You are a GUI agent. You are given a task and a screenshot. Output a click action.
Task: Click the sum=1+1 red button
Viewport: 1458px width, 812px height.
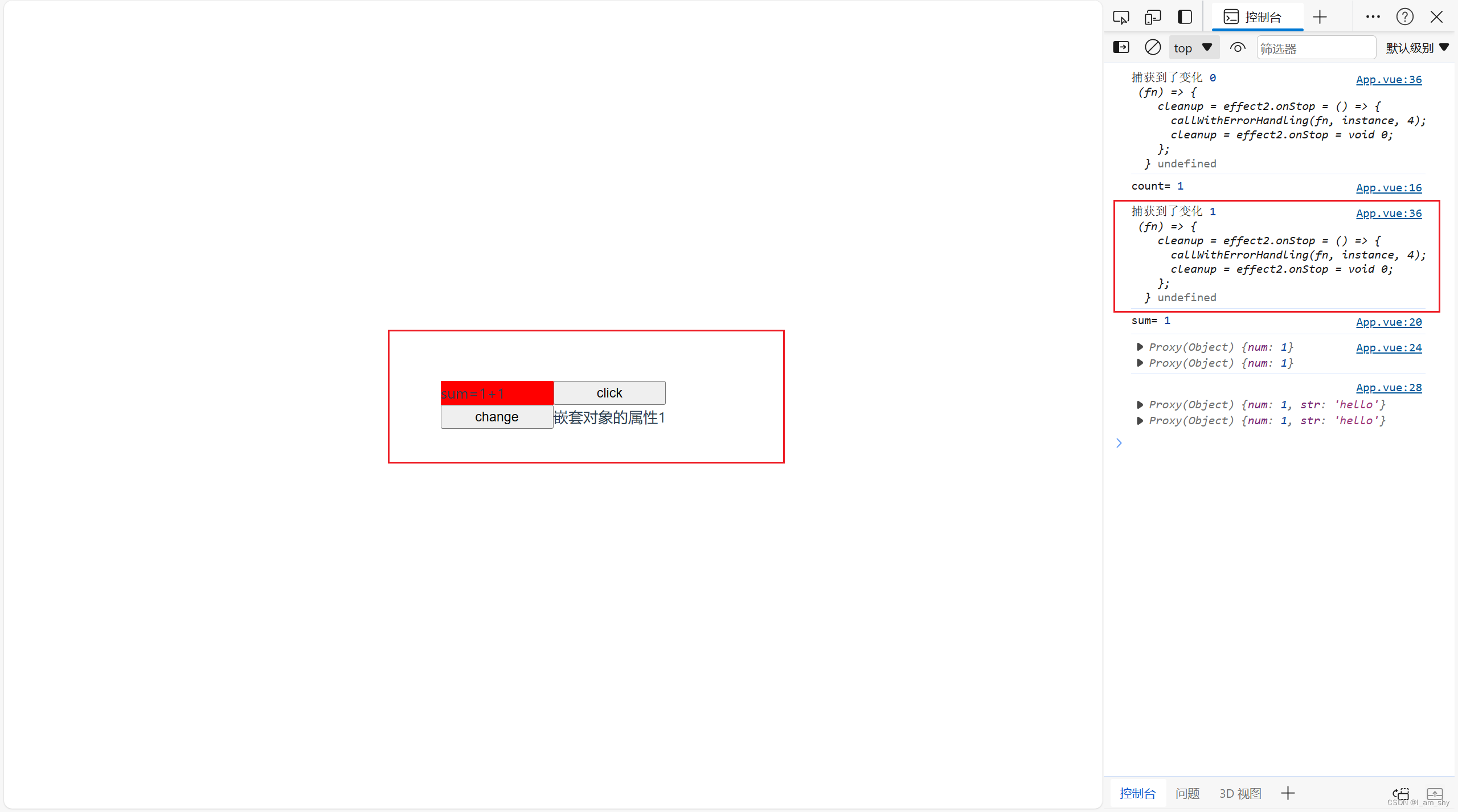coord(497,392)
